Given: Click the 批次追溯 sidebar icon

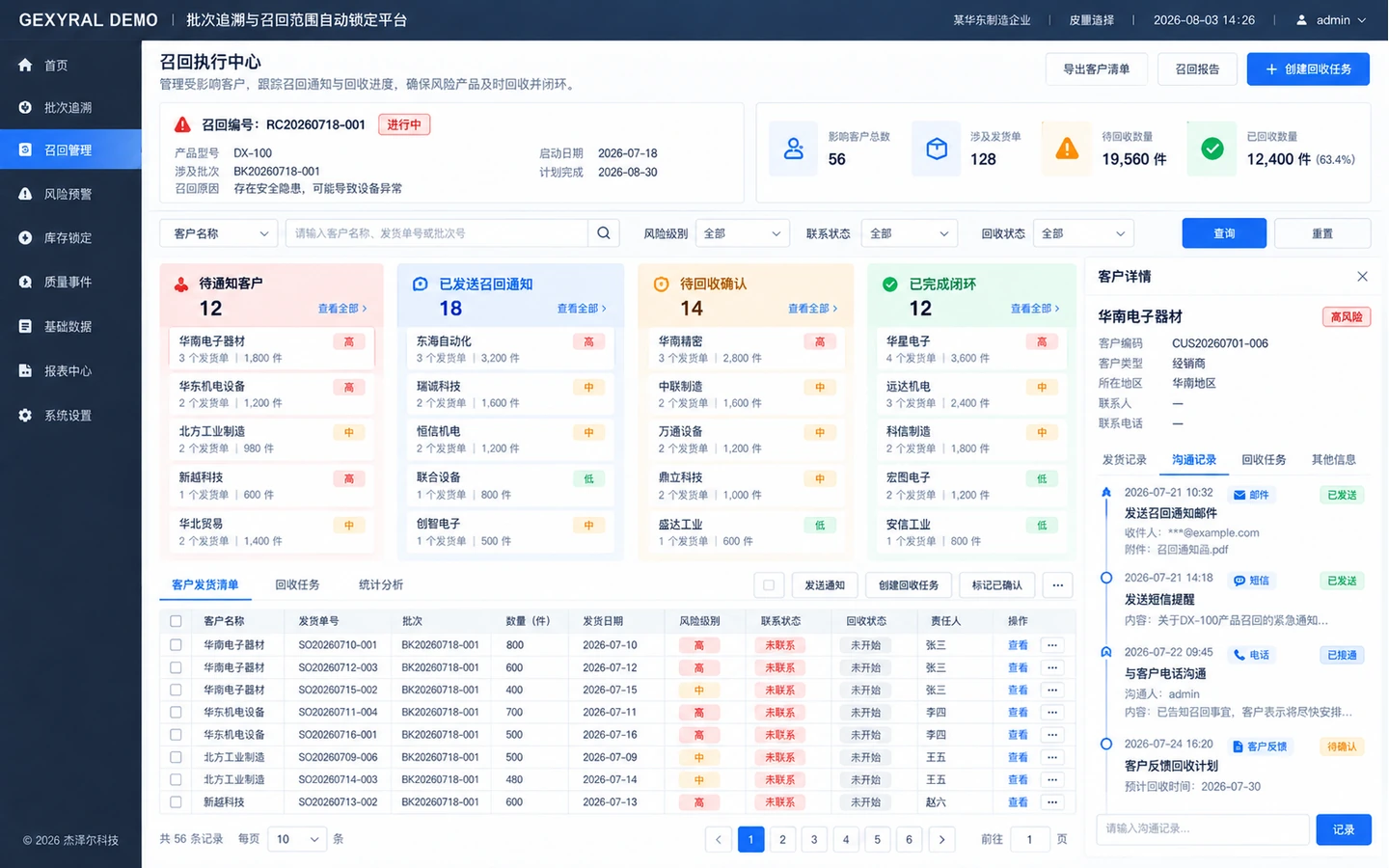Looking at the screenshot, I should tap(25, 108).
